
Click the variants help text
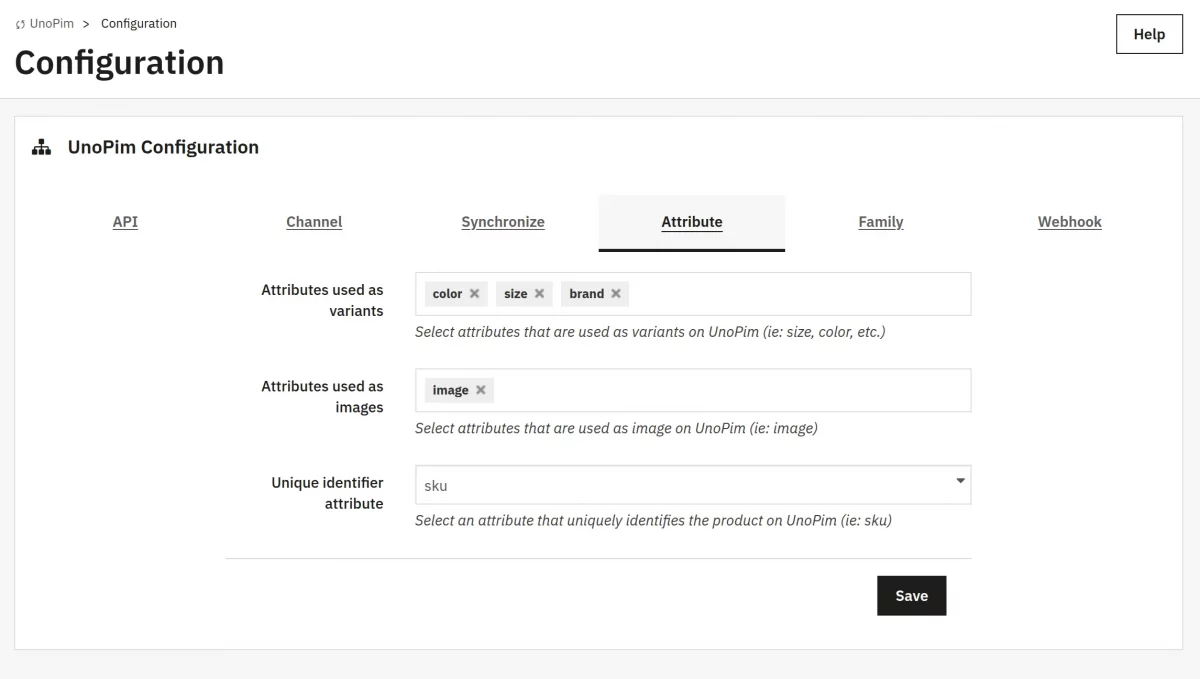pos(650,332)
